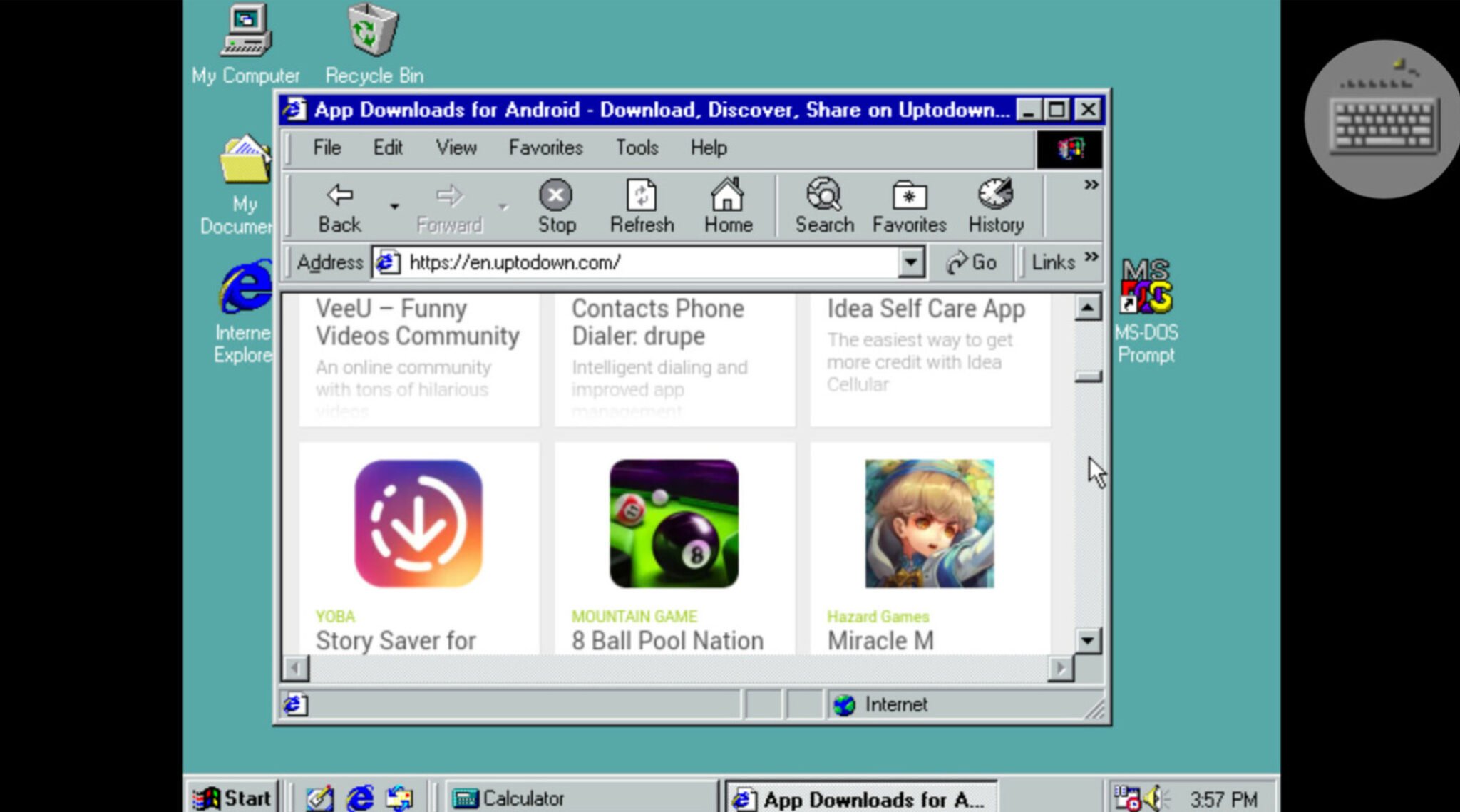Click the Refresh page icon
The image size is (1460, 812).
click(x=640, y=196)
